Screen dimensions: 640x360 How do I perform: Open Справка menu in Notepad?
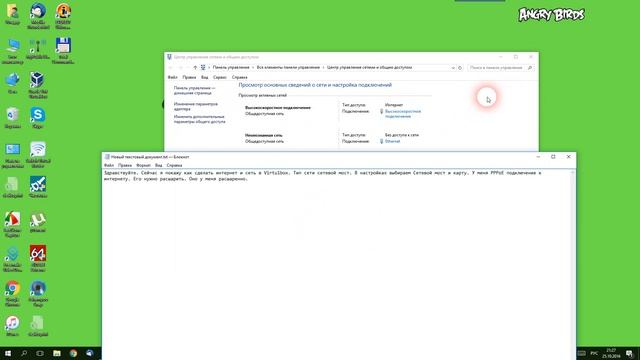[174, 165]
